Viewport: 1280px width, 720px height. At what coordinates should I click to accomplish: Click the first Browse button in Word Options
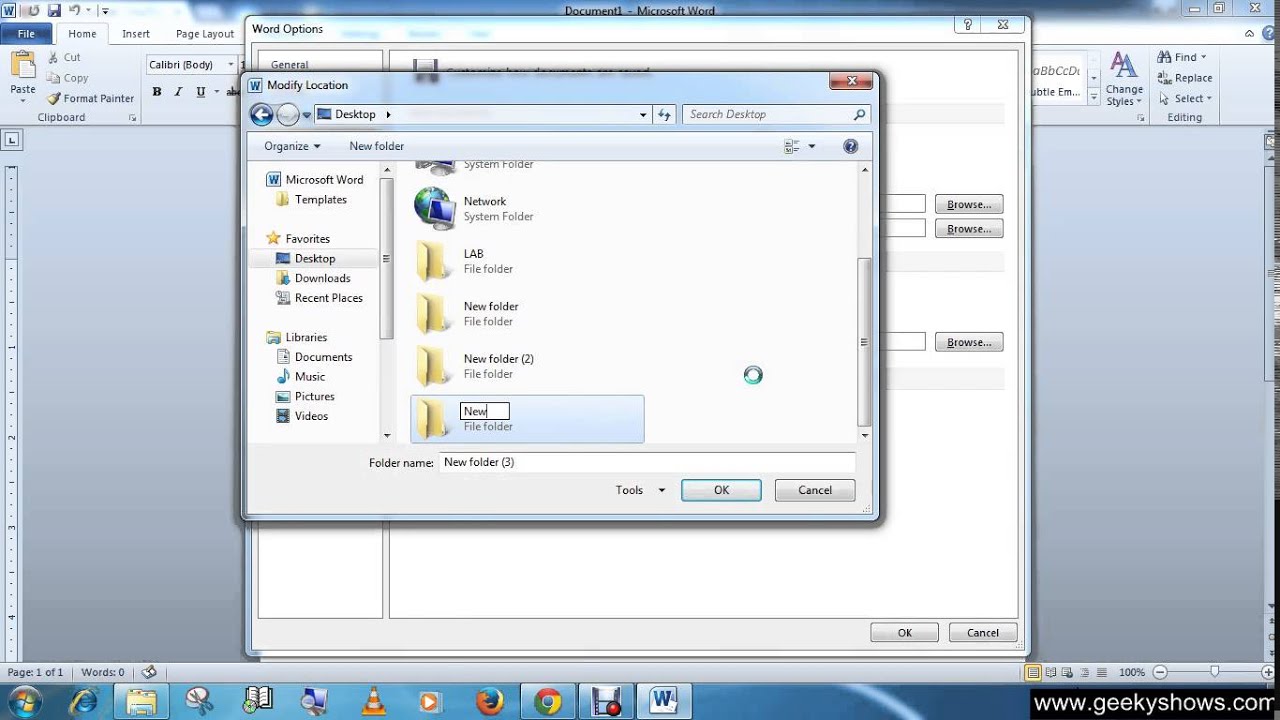click(x=969, y=204)
